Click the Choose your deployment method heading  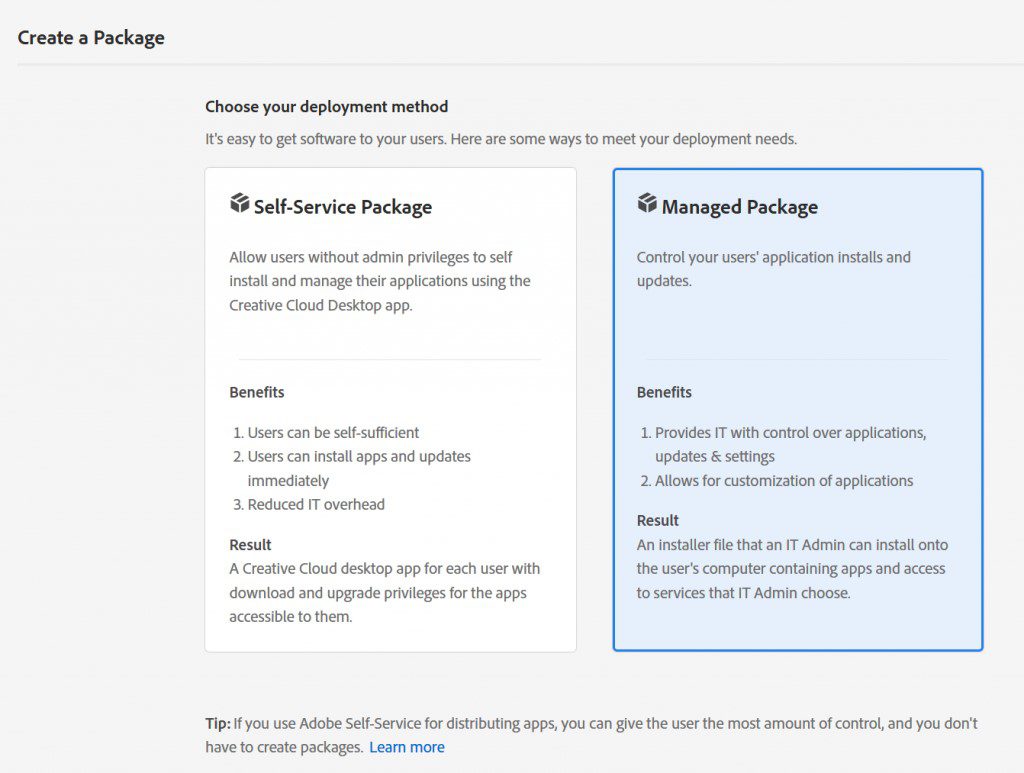[x=326, y=106]
